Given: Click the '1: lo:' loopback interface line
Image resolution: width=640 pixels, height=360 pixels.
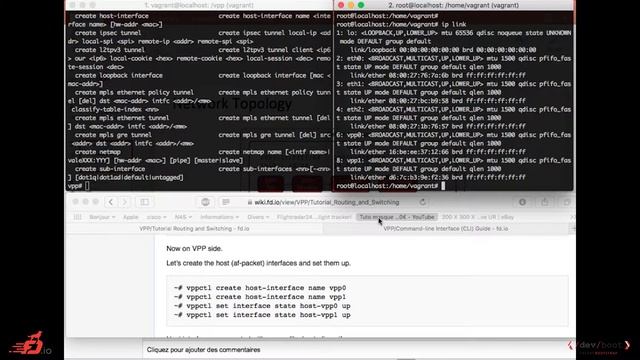Looking at the screenshot, I should [454, 33].
